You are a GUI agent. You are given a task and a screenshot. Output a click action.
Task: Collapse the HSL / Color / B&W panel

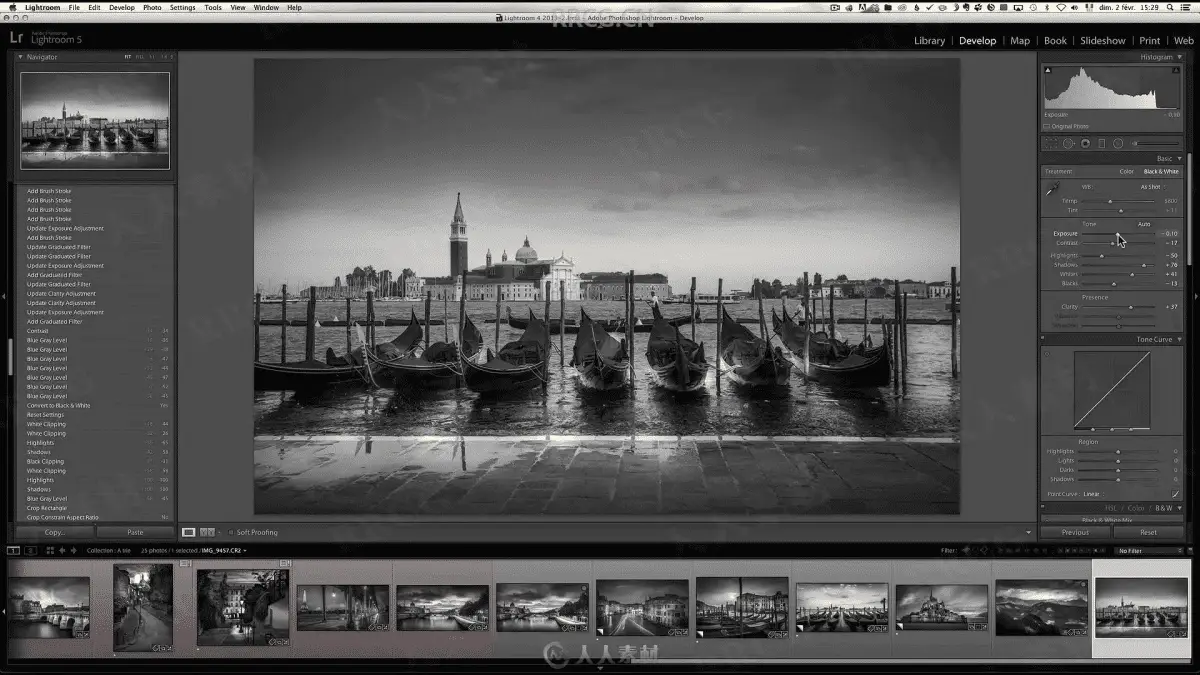point(1179,508)
